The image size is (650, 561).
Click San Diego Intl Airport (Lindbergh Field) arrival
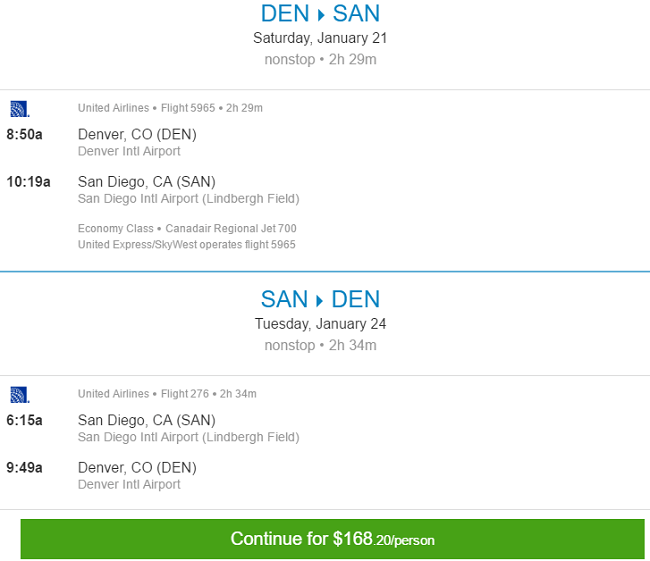[x=189, y=199]
